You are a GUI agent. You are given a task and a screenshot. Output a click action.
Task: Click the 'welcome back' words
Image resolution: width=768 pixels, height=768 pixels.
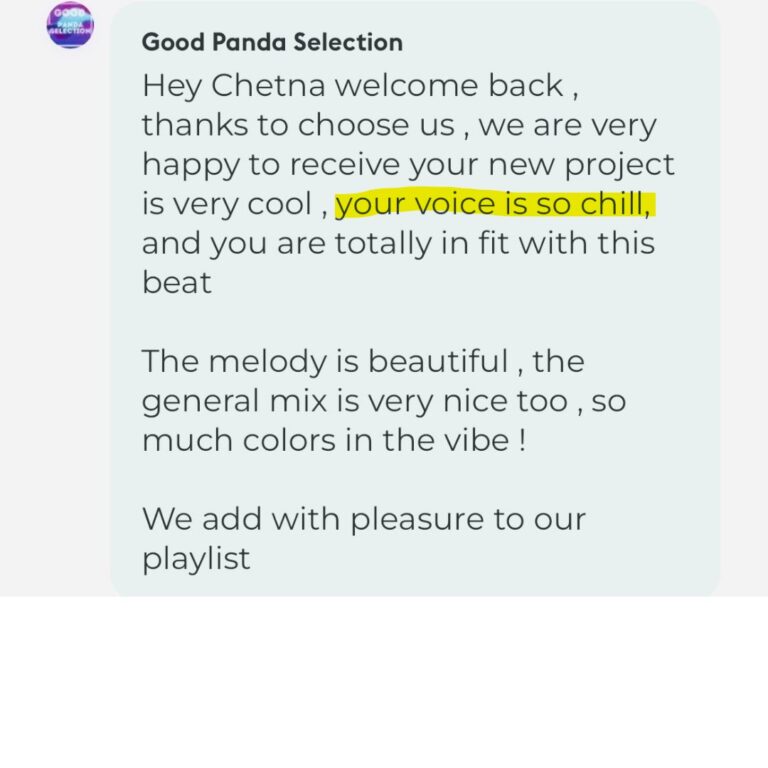[449, 86]
